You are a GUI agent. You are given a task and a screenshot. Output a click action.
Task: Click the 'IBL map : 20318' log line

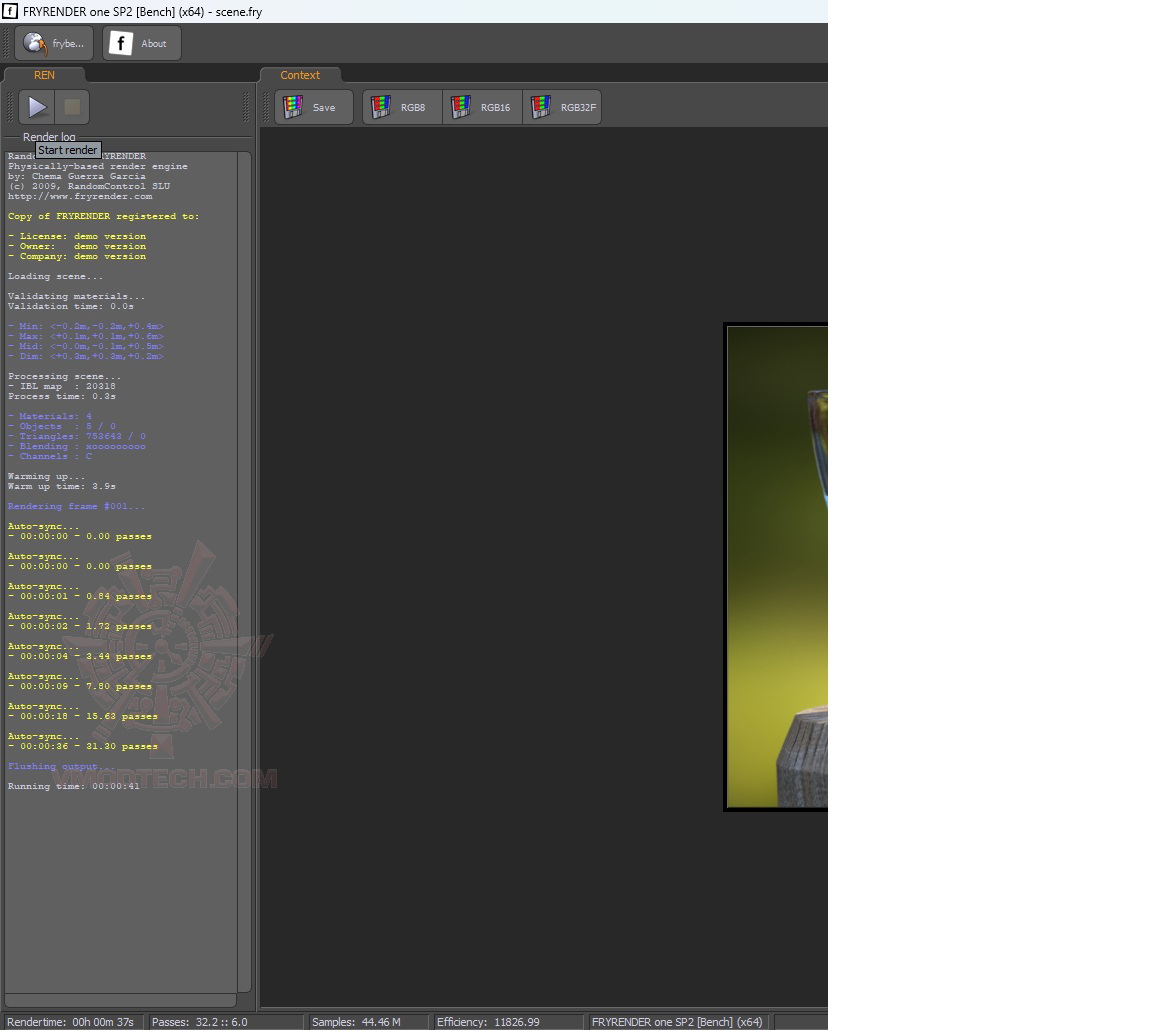tap(62, 386)
